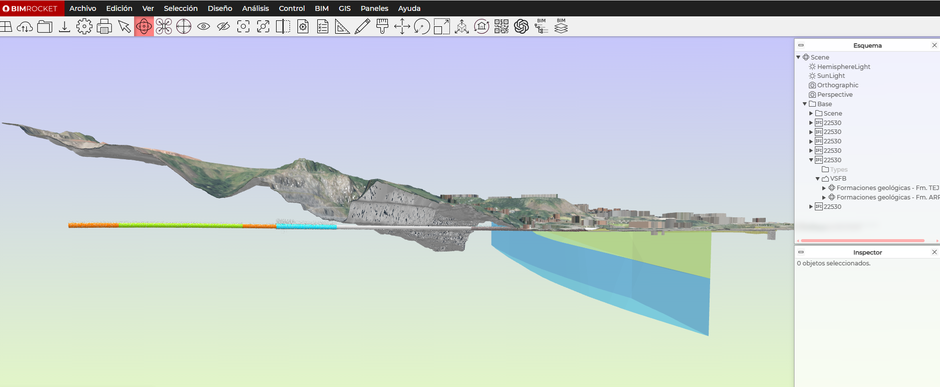Image resolution: width=940 pixels, height=387 pixels.
Task: Select the greyed Types folder
Action: coord(839,170)
